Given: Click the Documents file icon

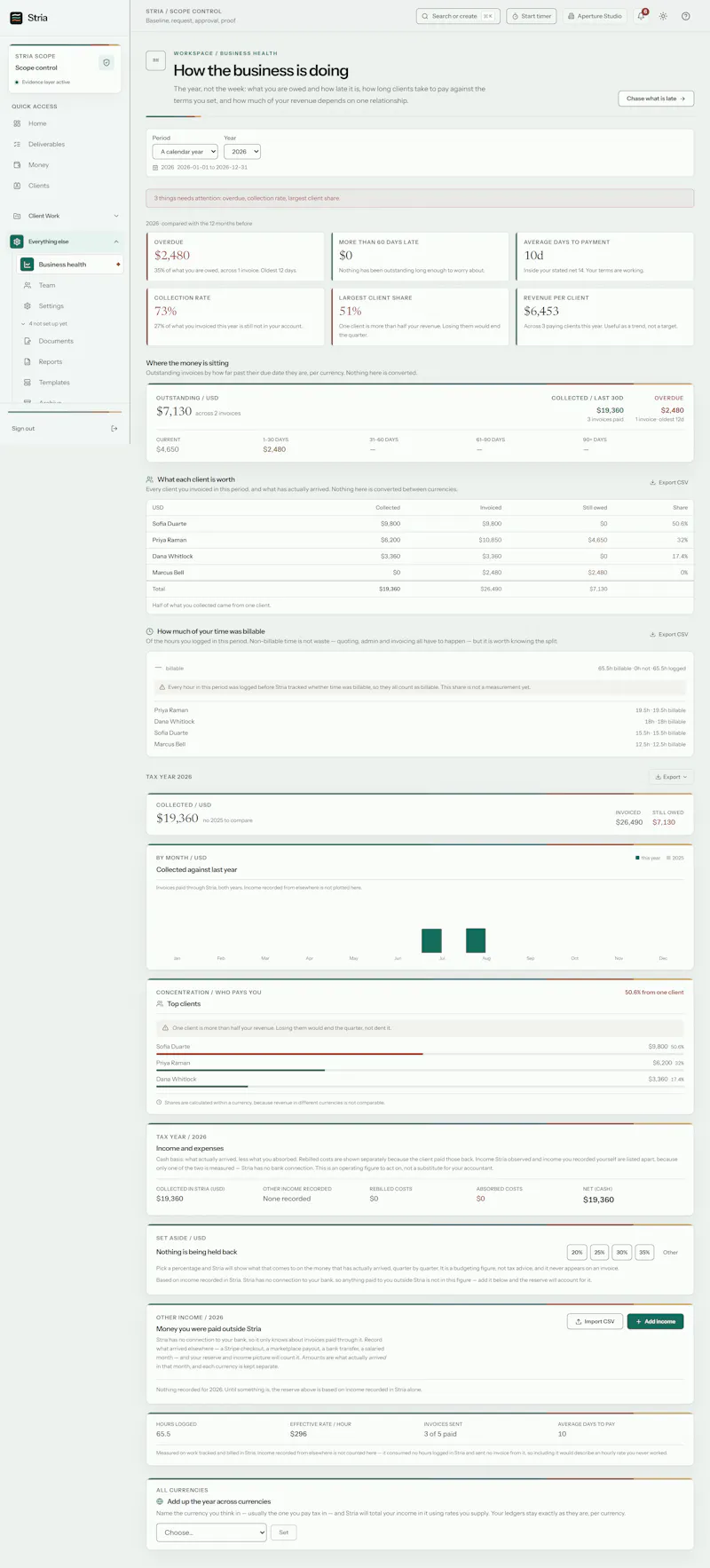Looking at the screenshot, I should 28,341.
